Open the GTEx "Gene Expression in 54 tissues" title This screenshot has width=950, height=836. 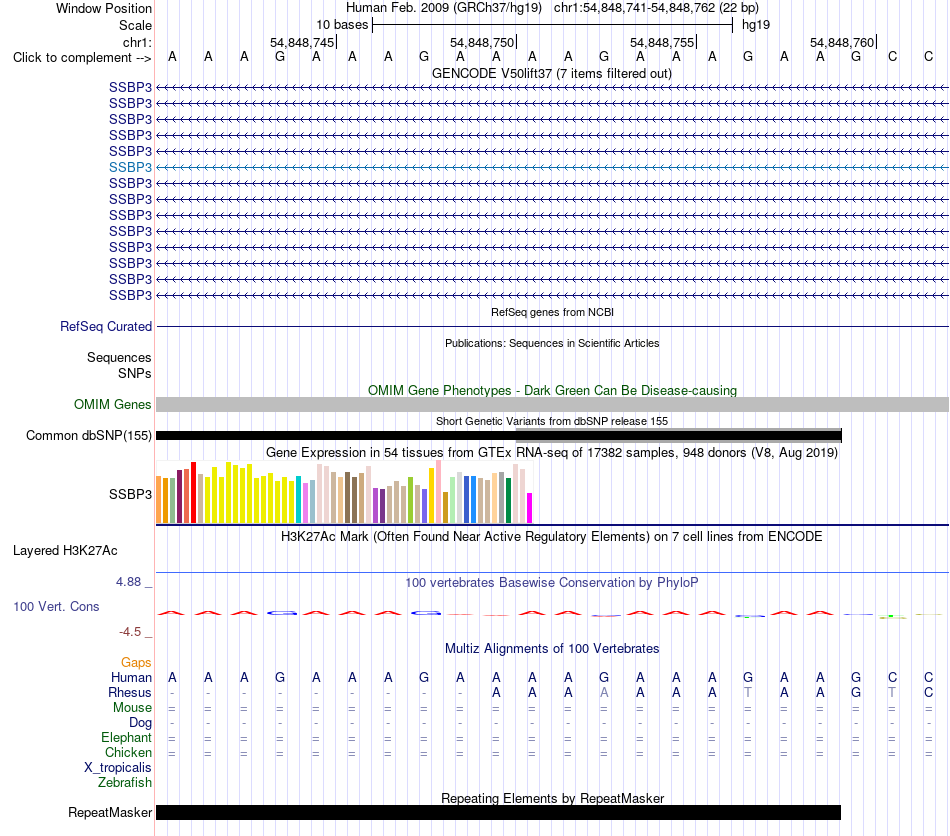(552, 453)
